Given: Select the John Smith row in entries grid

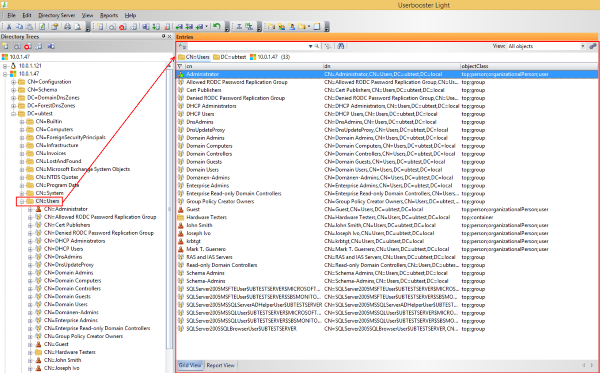Looking at the screenshot, I should (387, 225).
